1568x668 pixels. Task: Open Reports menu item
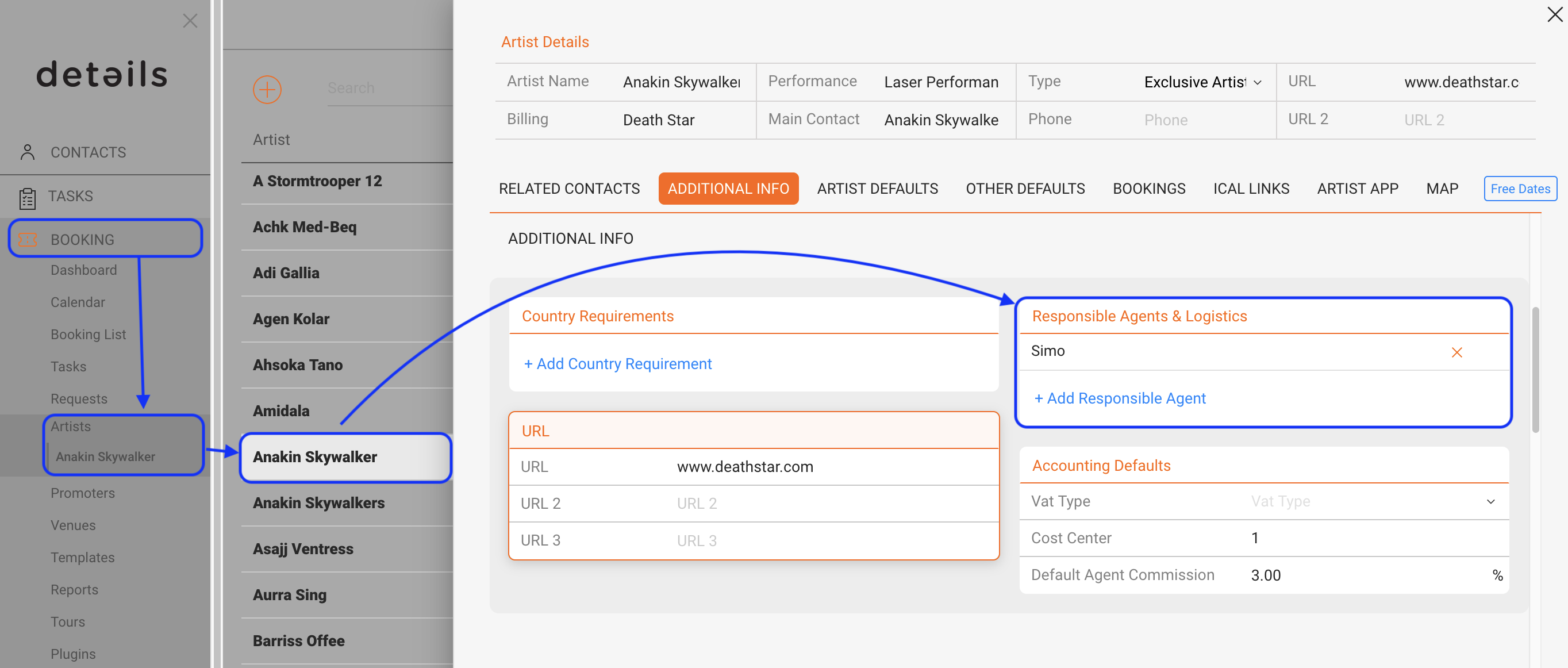74,590
